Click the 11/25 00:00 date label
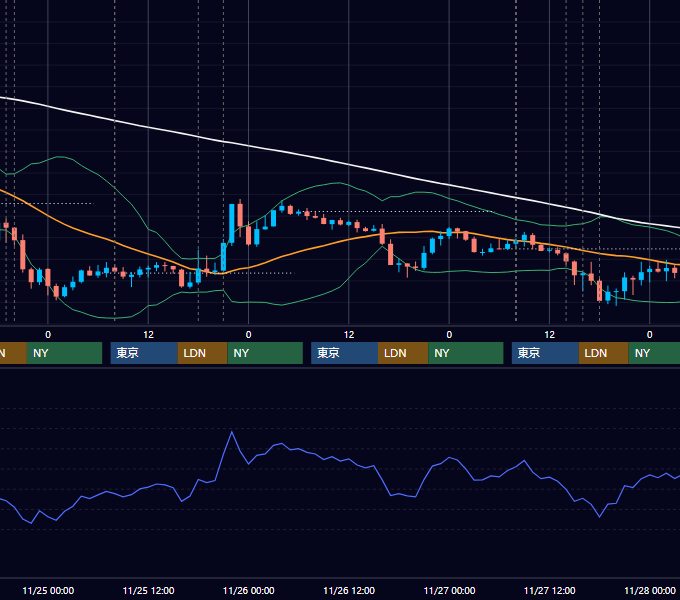Screen dimensions: 680x600 click(x=48, y=590)
